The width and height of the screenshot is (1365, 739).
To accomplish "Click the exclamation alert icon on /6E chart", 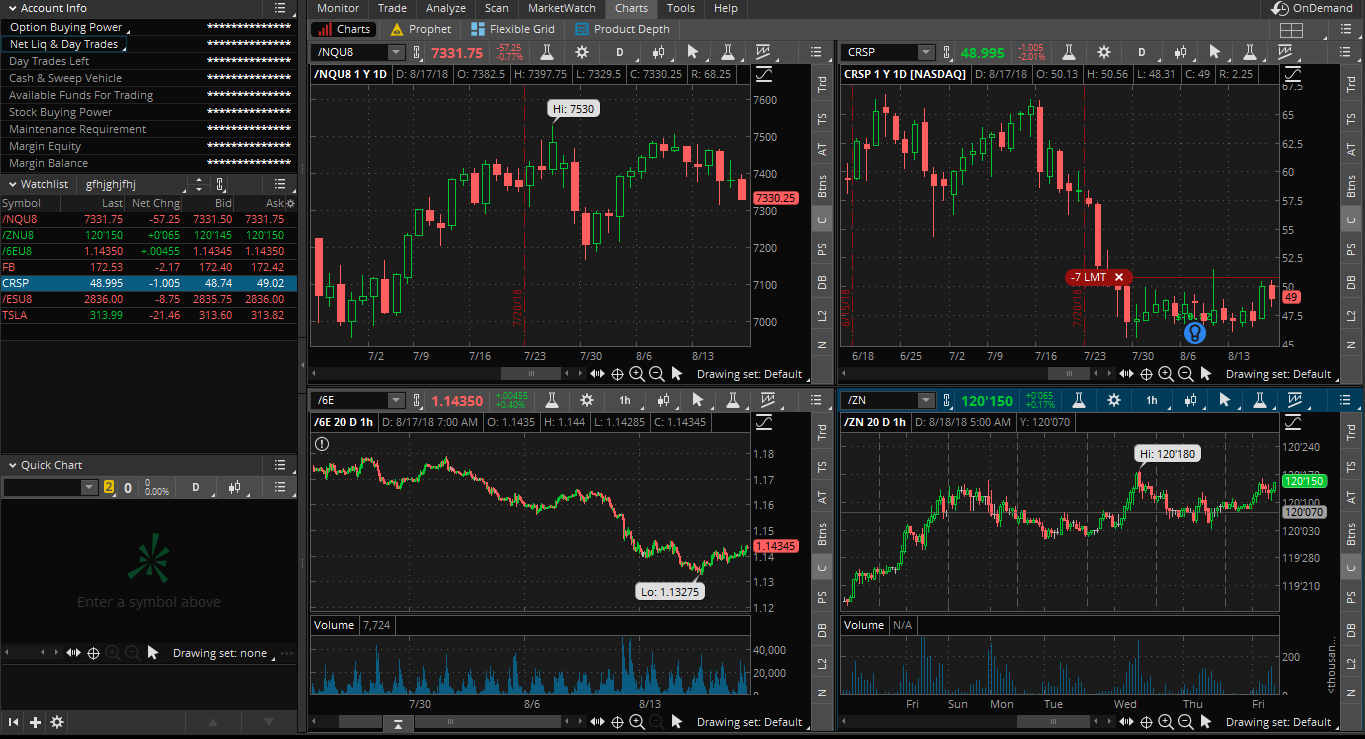I will (x=322, y=444).
